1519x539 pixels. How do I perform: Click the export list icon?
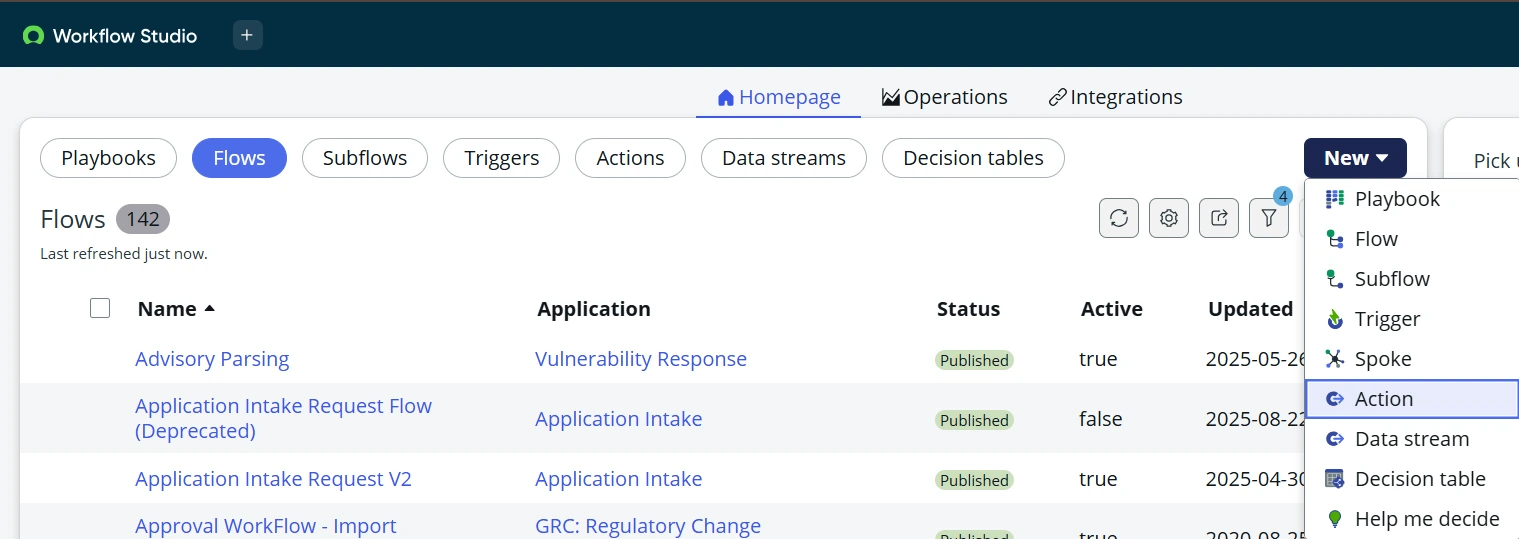1219,218
